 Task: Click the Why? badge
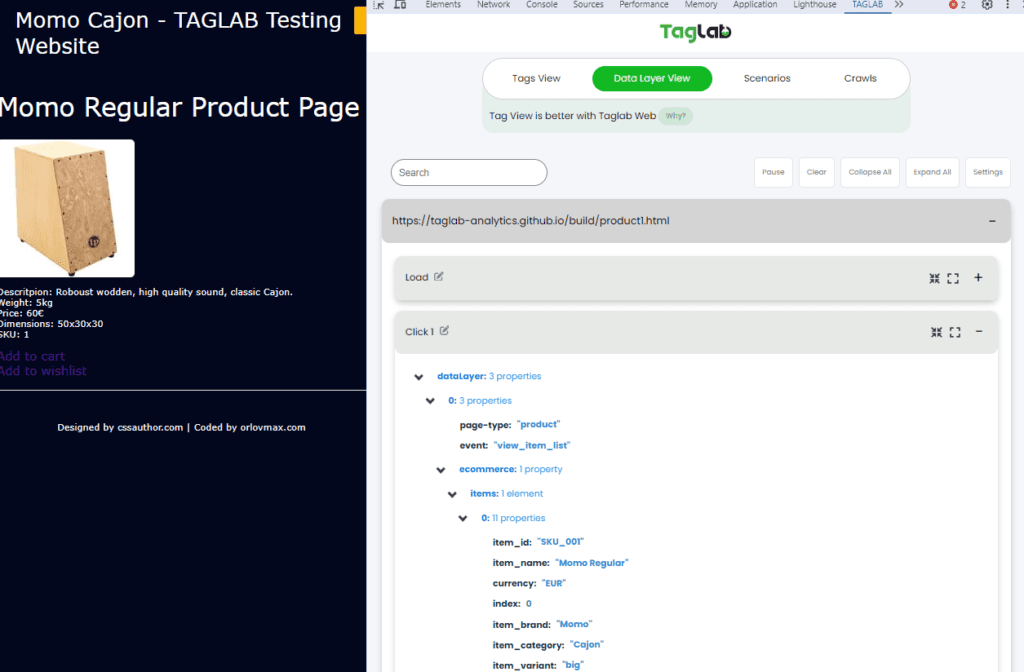pyautogui.click(x=675, y=116)
